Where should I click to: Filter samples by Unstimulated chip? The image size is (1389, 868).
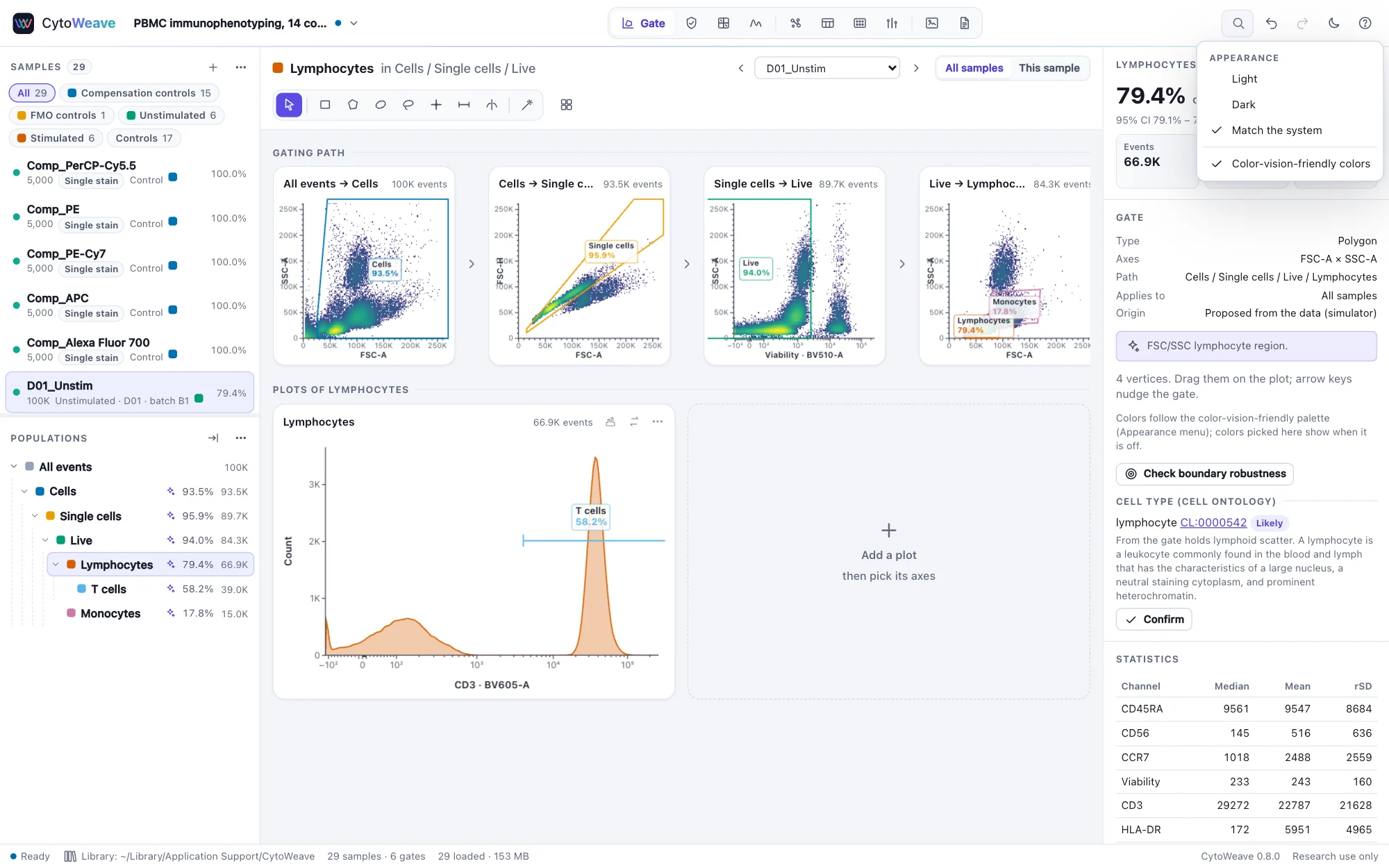pos(171,115)
